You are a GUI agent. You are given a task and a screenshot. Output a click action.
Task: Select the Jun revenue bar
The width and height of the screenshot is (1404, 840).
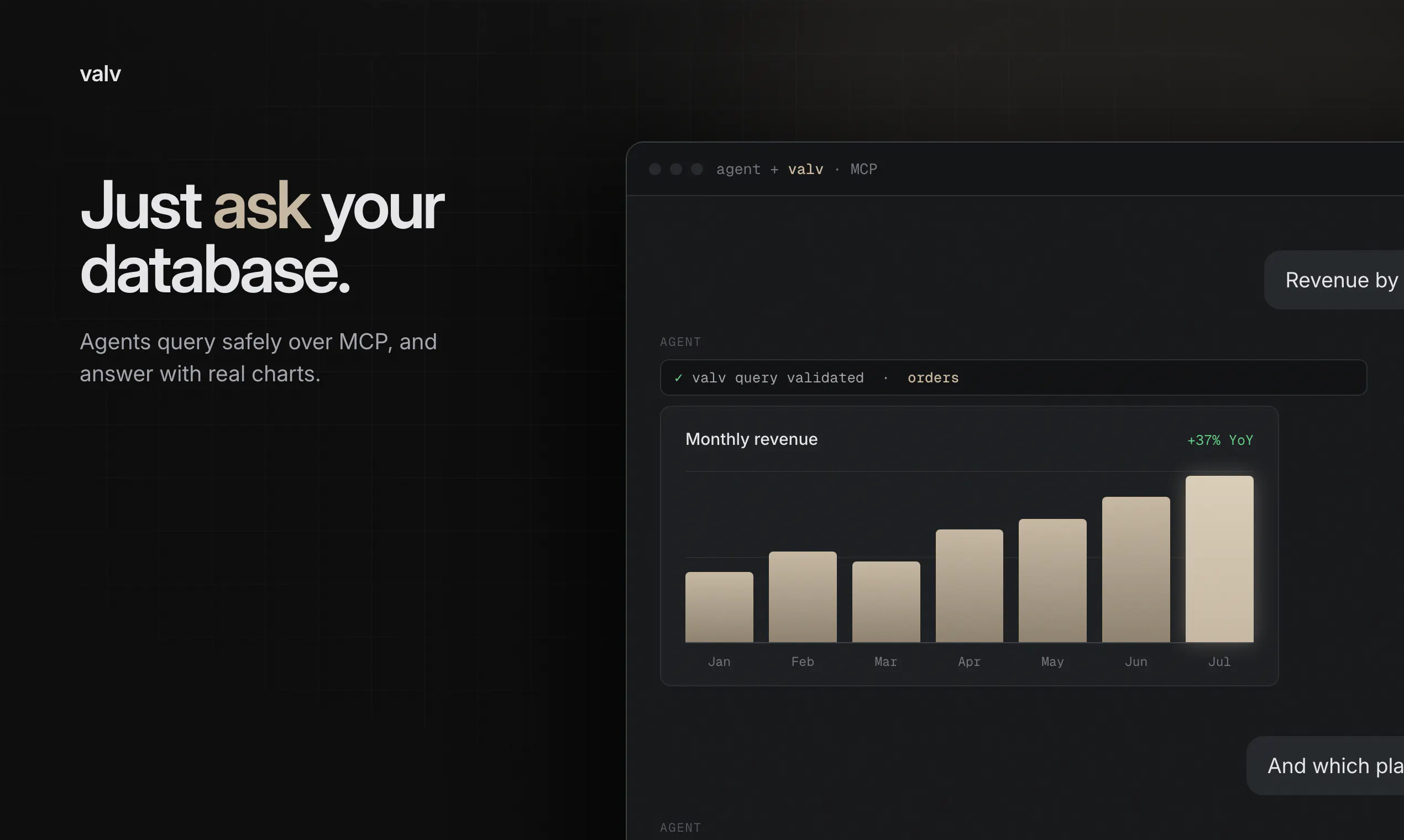(x=1136, y=569)
